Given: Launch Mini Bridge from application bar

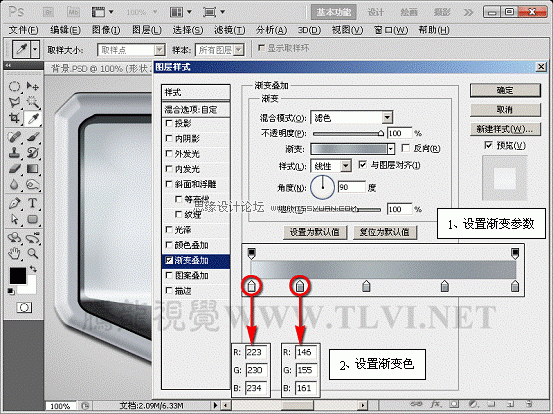Looking at the screenshot, I should [x=73, y=12].
